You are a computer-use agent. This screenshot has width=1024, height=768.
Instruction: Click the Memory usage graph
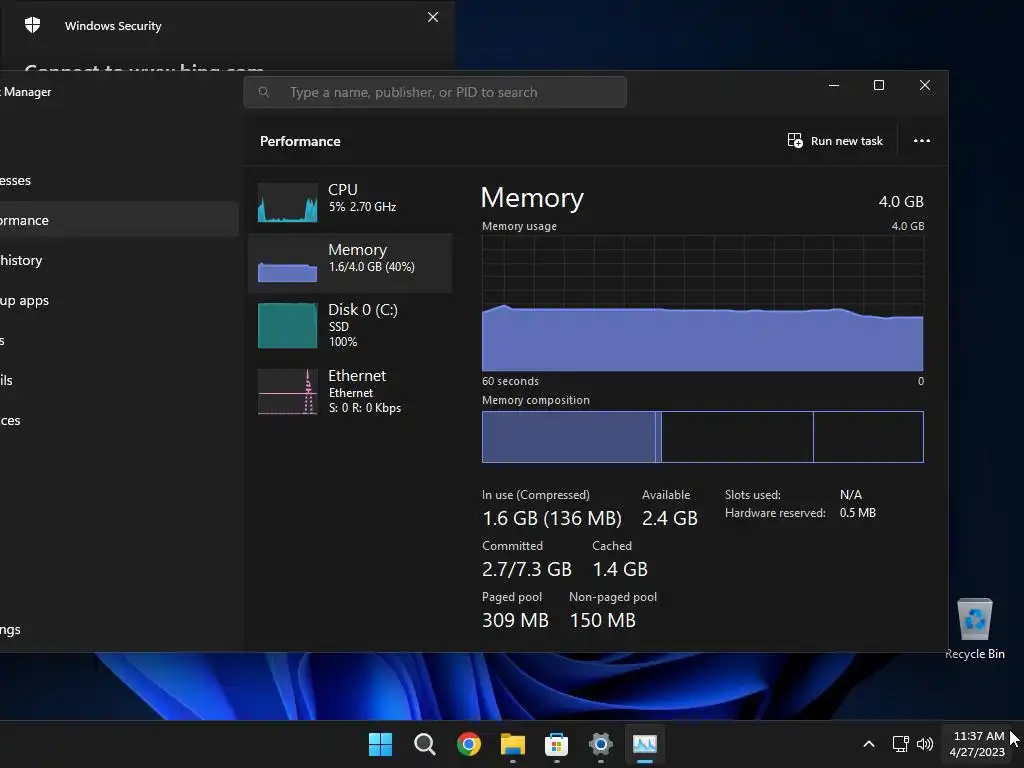[x=702, y=303]
